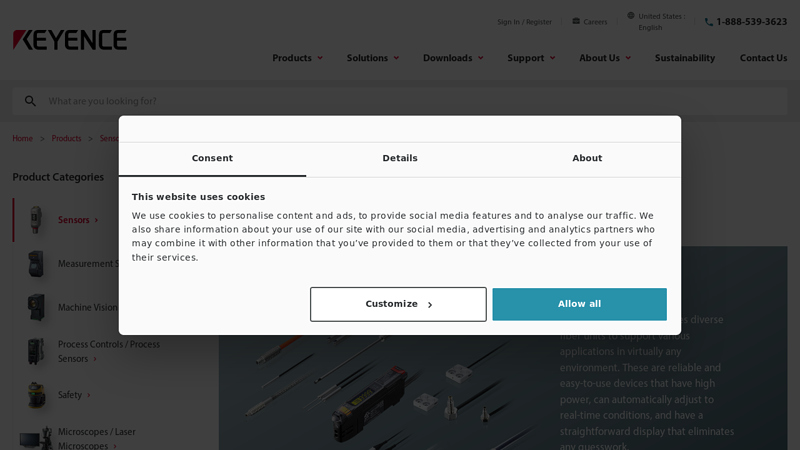
Task: Expand the Solutions menu chevron
Action: pyautogui.click(x=396, y=58)
